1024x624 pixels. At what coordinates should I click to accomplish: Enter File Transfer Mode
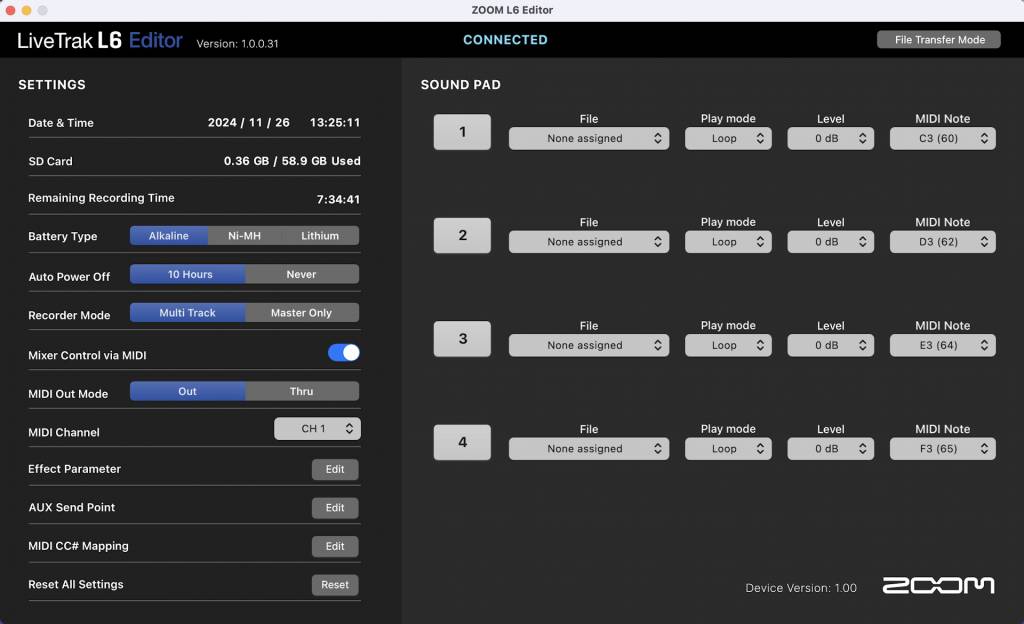938,39
